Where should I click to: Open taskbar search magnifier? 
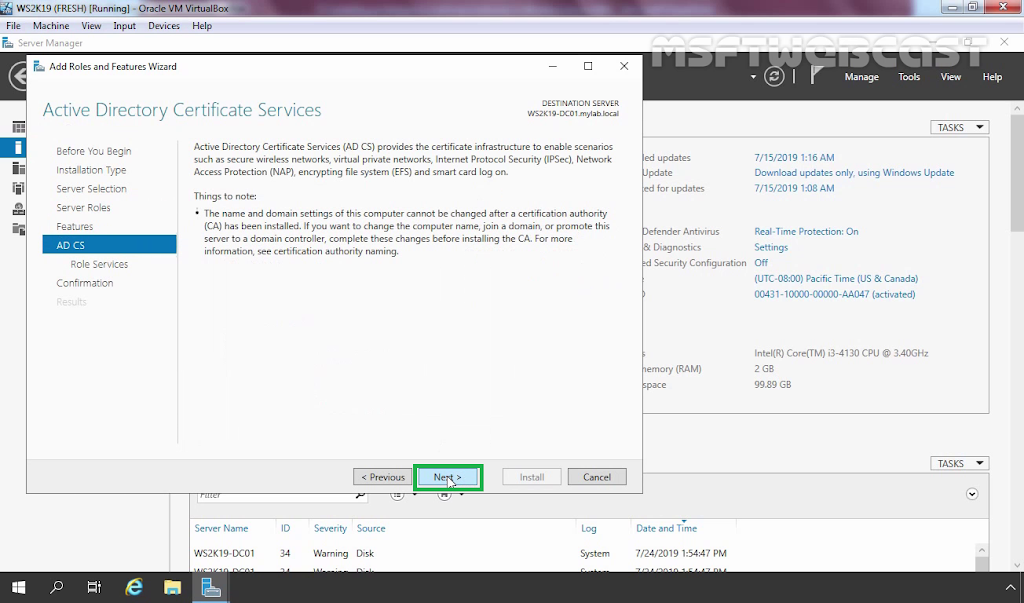click(x=57, y=587)
